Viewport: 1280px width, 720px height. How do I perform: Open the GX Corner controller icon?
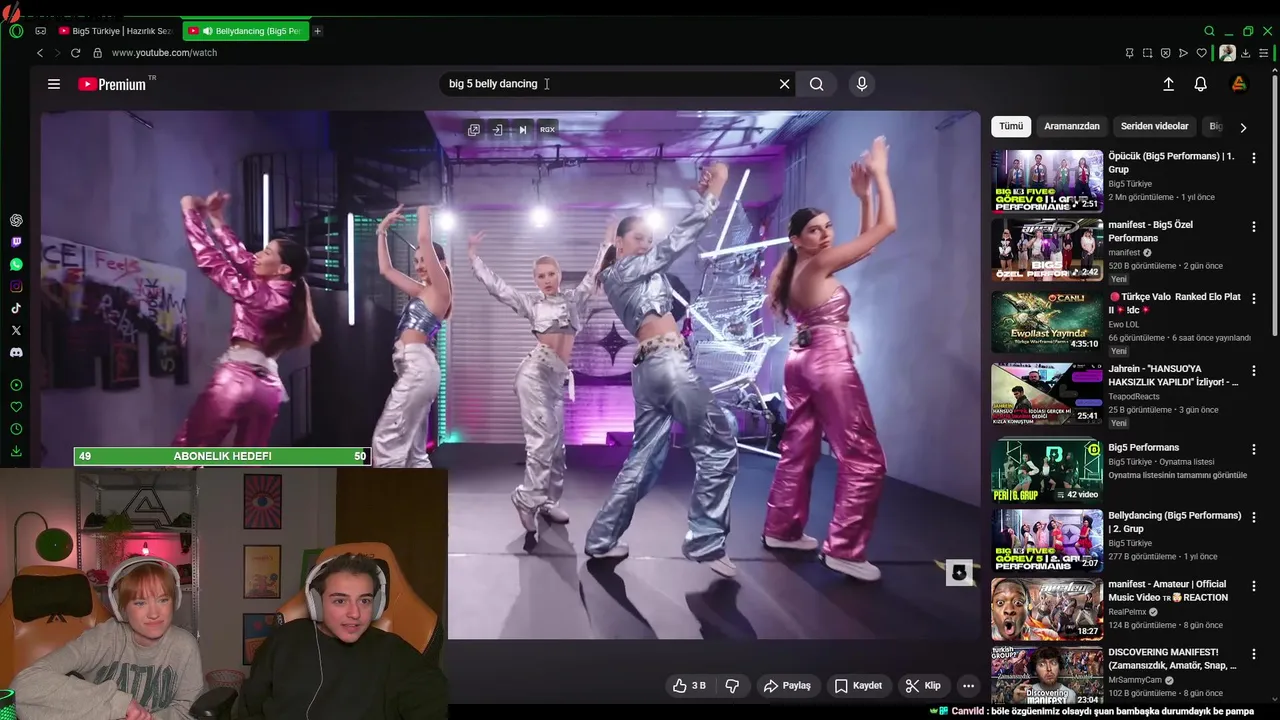pyautogui.click(x=40, y=31)
